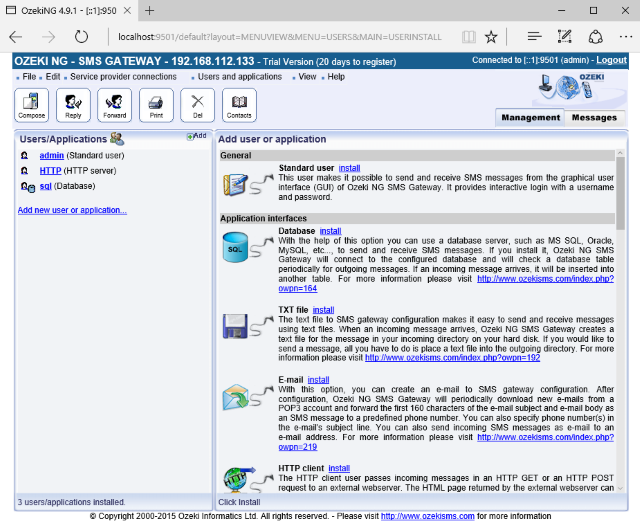This screenshot has width=640, height=526.
Task: Open the Make a Web Note tool
Action: pyautogui.click(x=564, y=37)
